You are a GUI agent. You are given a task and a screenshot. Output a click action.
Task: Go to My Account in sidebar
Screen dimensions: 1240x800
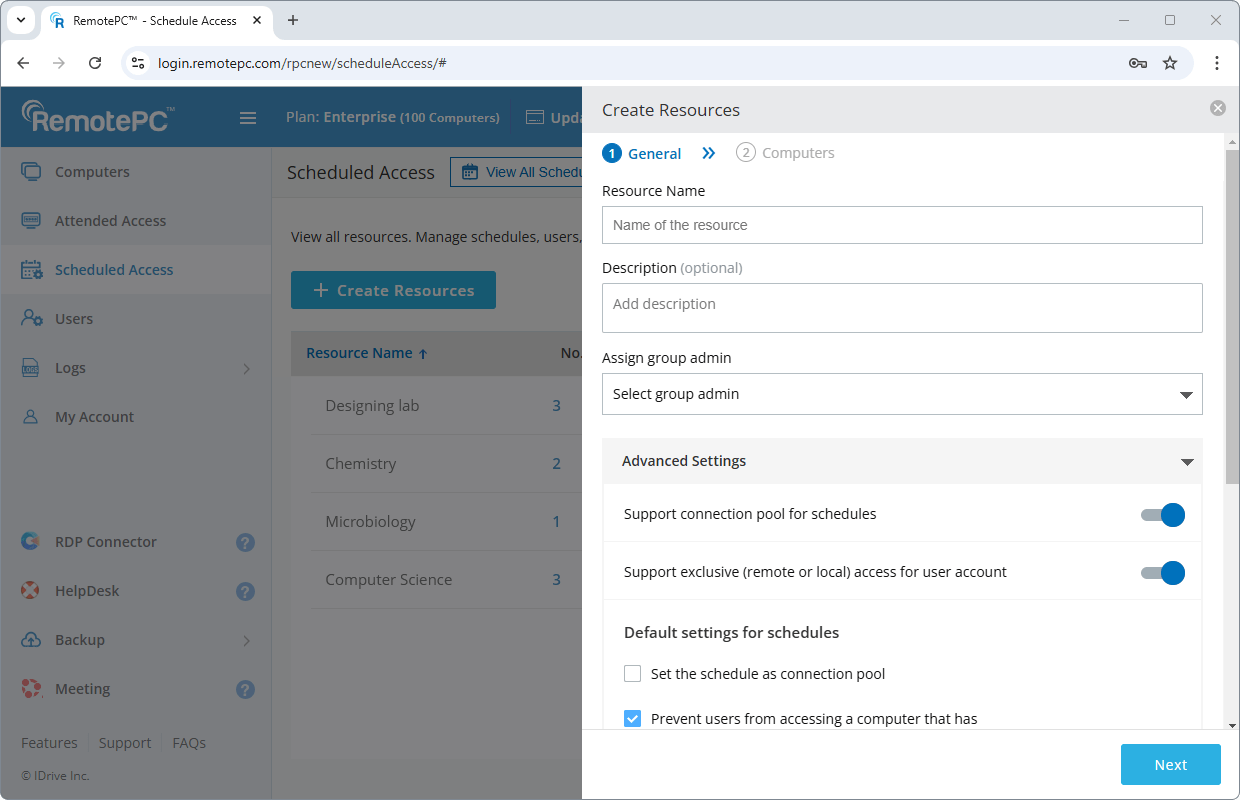94,417
